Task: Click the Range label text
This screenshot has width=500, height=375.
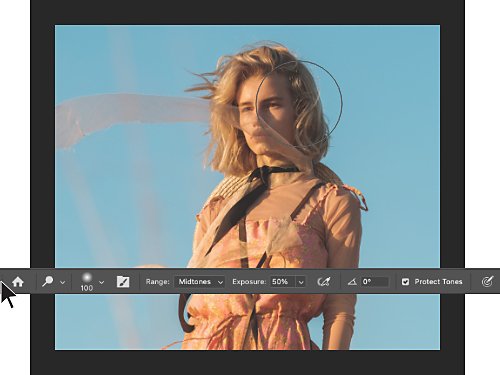Action: point(158,282)
